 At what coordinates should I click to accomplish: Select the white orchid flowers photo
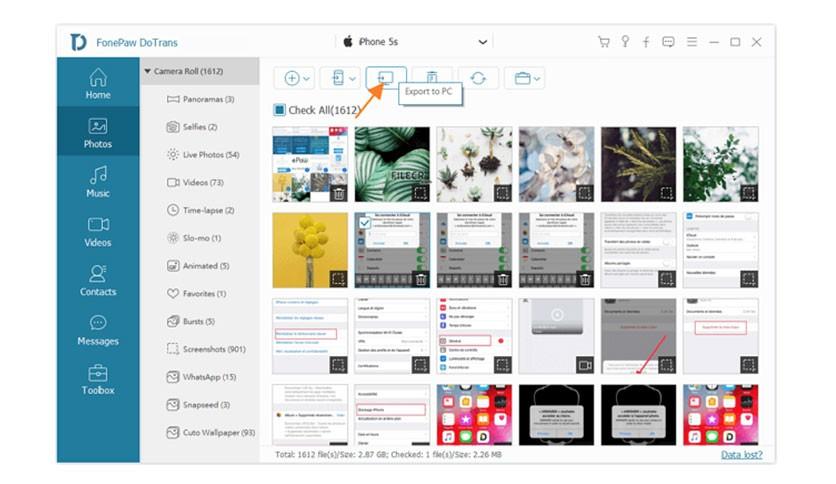556,164
